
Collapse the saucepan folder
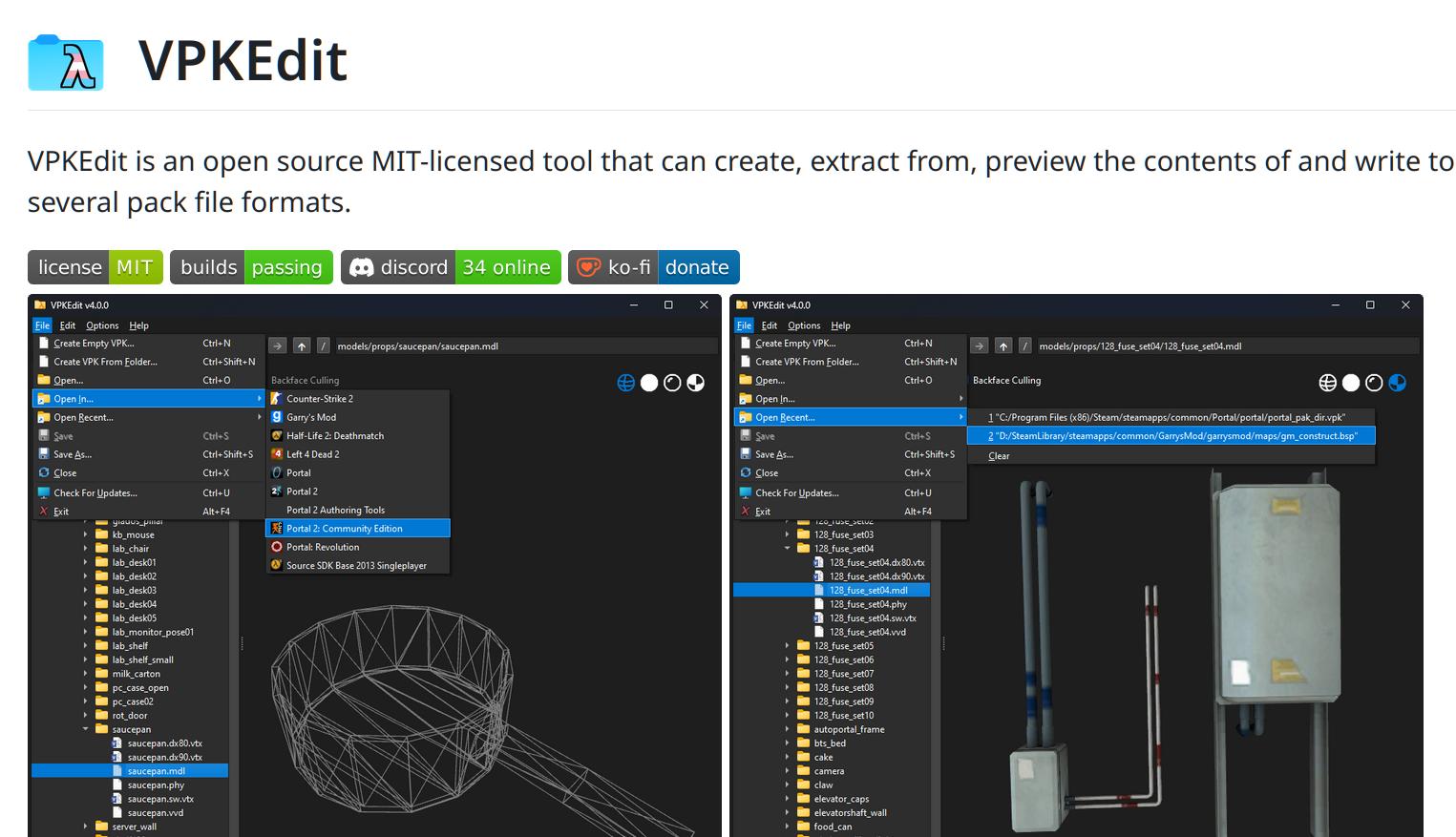click(x=85, y=729)
